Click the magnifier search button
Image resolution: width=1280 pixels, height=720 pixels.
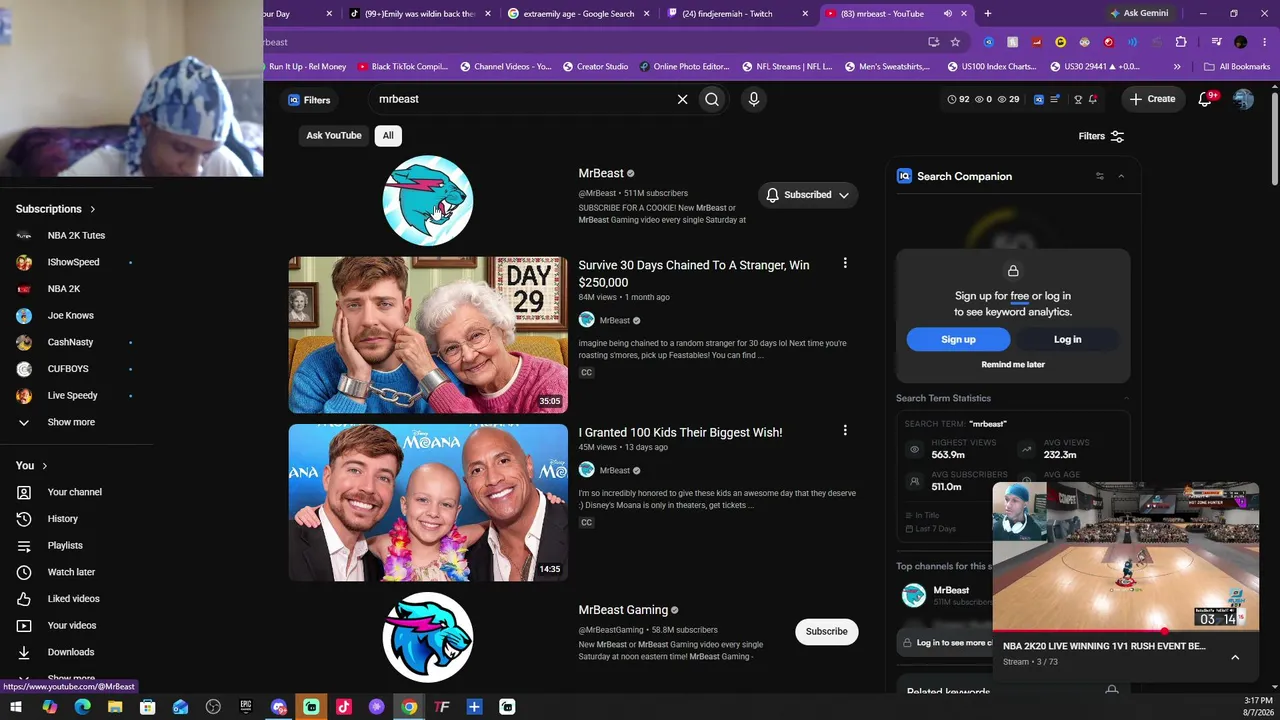point(712,99)
